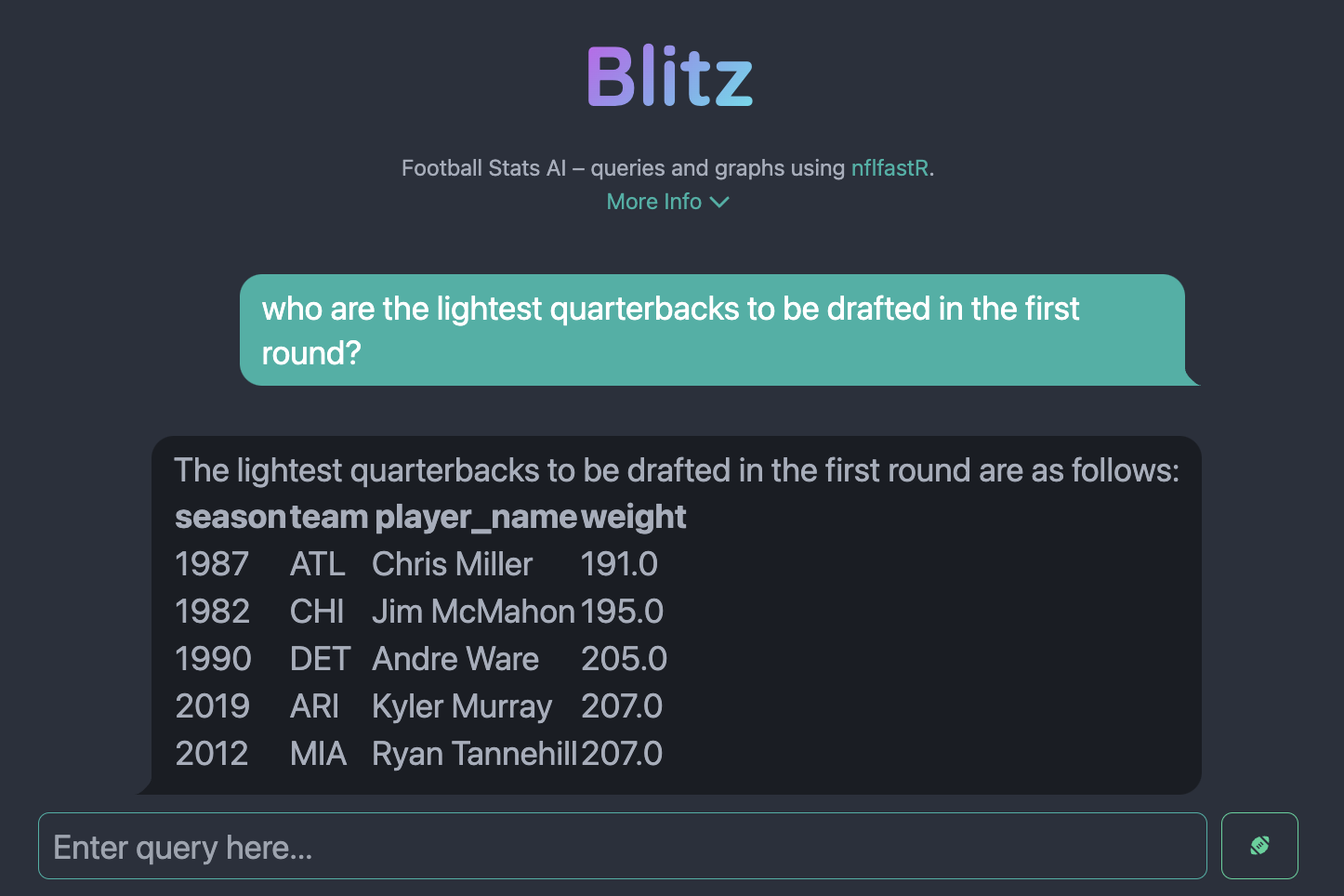Click the football send icon button

(x=1259, y=846)
